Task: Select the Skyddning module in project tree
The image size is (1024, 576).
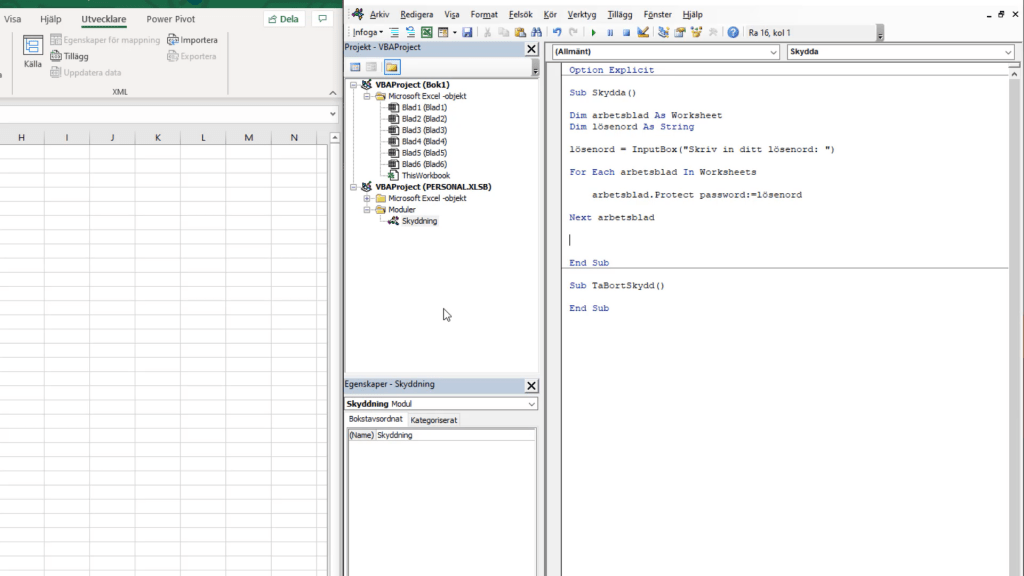Action: (x=418, y=221)
